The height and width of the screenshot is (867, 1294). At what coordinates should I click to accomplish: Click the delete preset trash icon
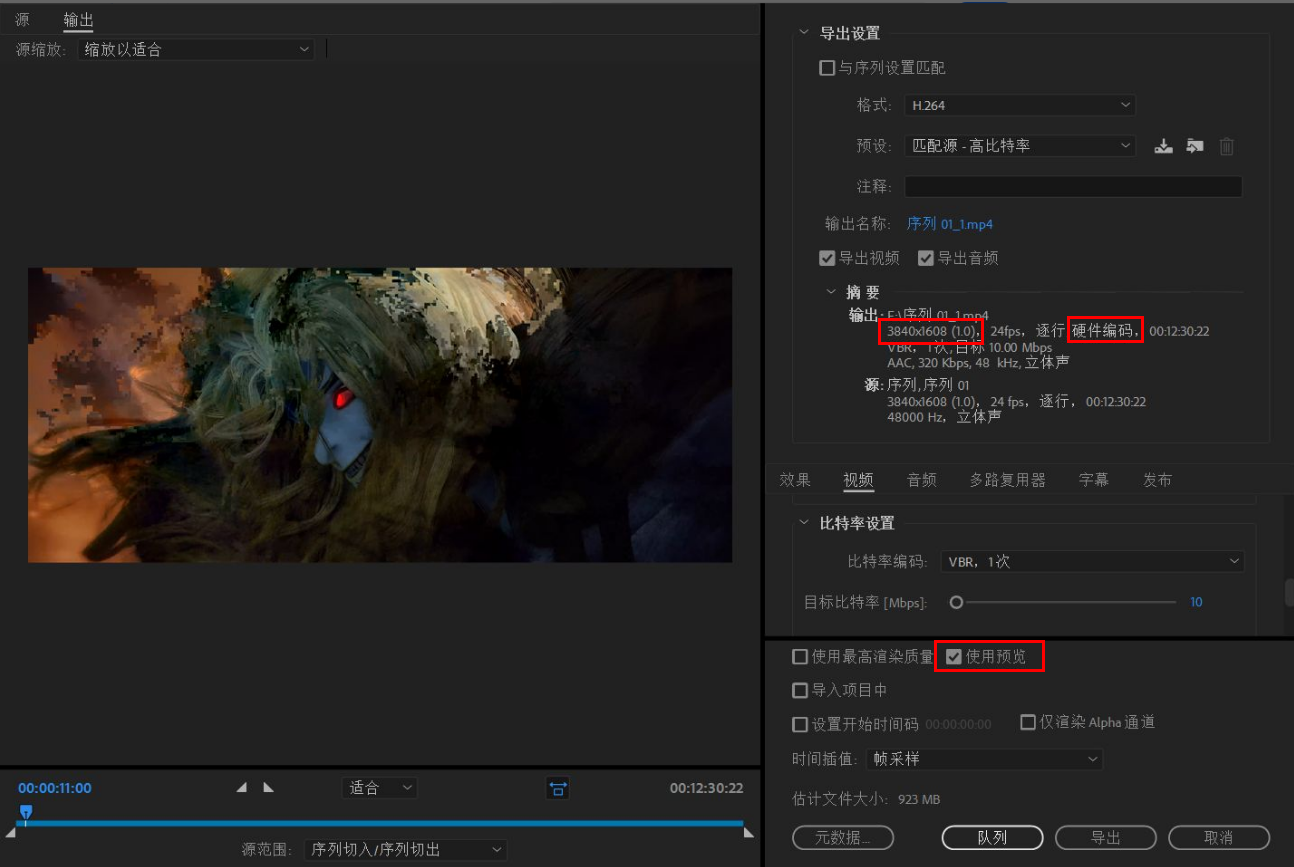click(x=1227, y=146)
